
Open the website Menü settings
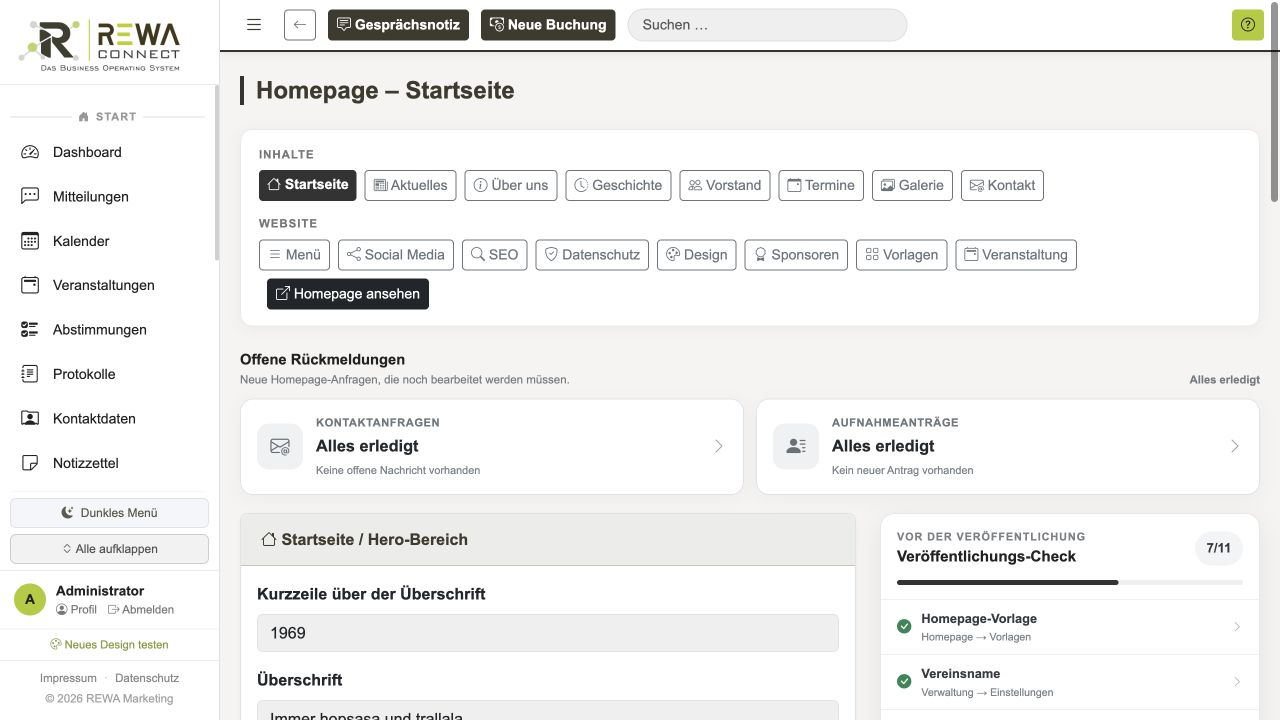294,255
